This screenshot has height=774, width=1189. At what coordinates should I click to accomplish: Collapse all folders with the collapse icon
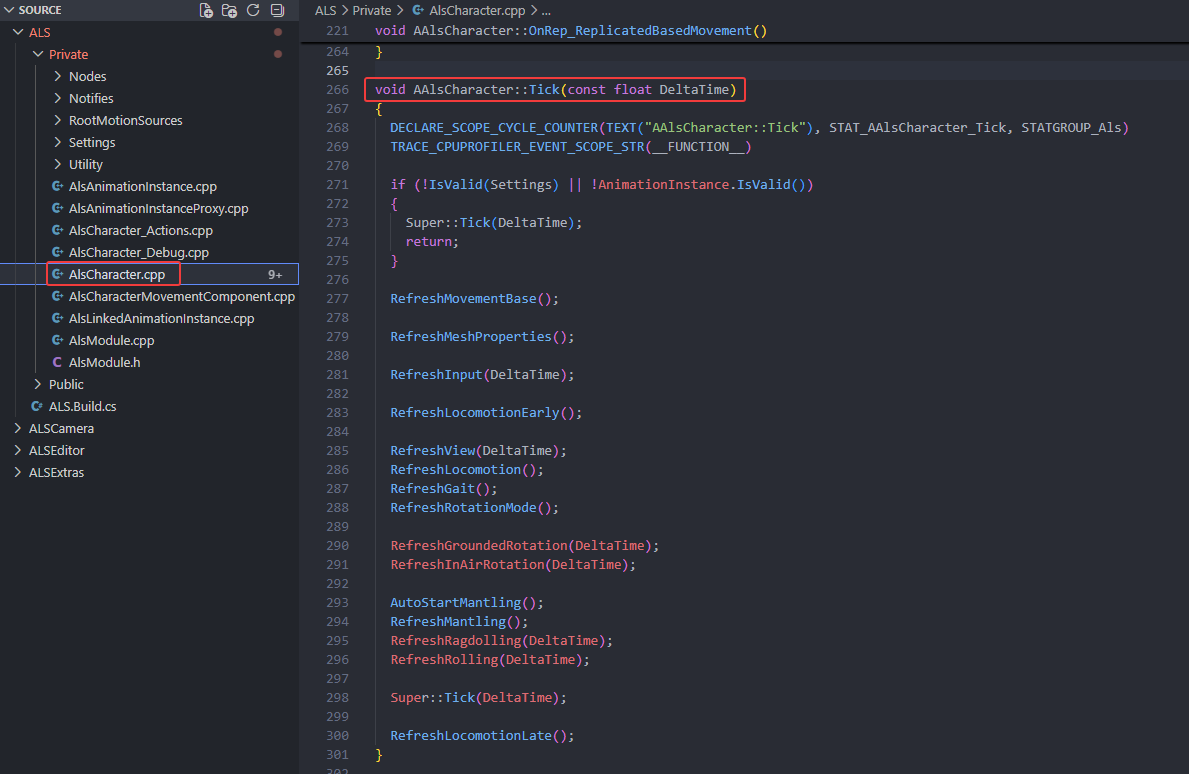278,10
